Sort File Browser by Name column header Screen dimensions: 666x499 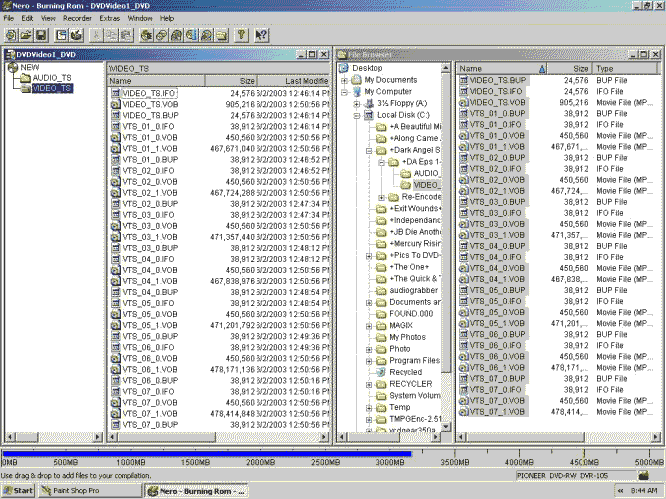pyautogui.click(x=502, y=68)
